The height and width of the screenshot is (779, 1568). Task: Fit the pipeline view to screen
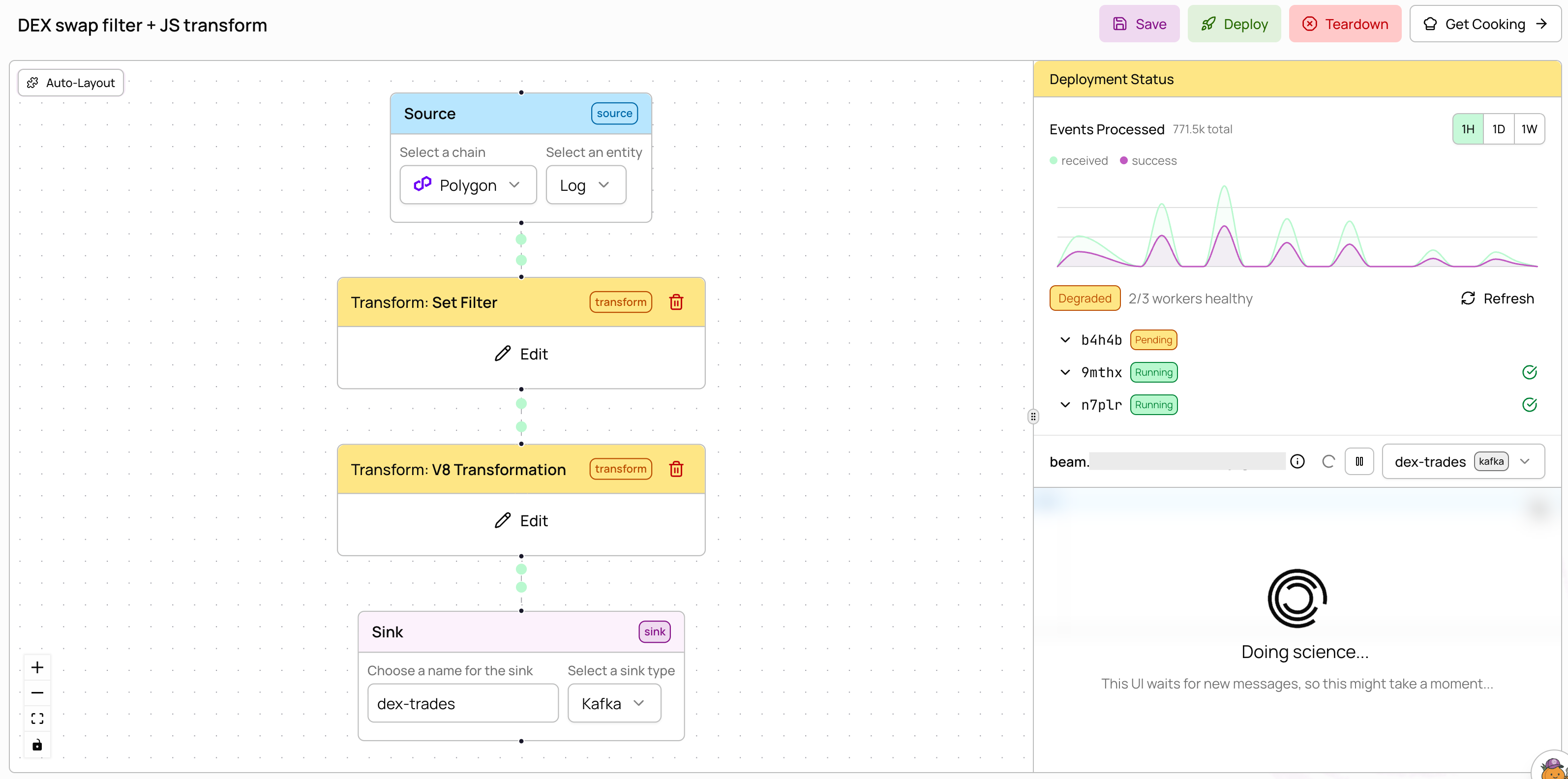point(37,718)
